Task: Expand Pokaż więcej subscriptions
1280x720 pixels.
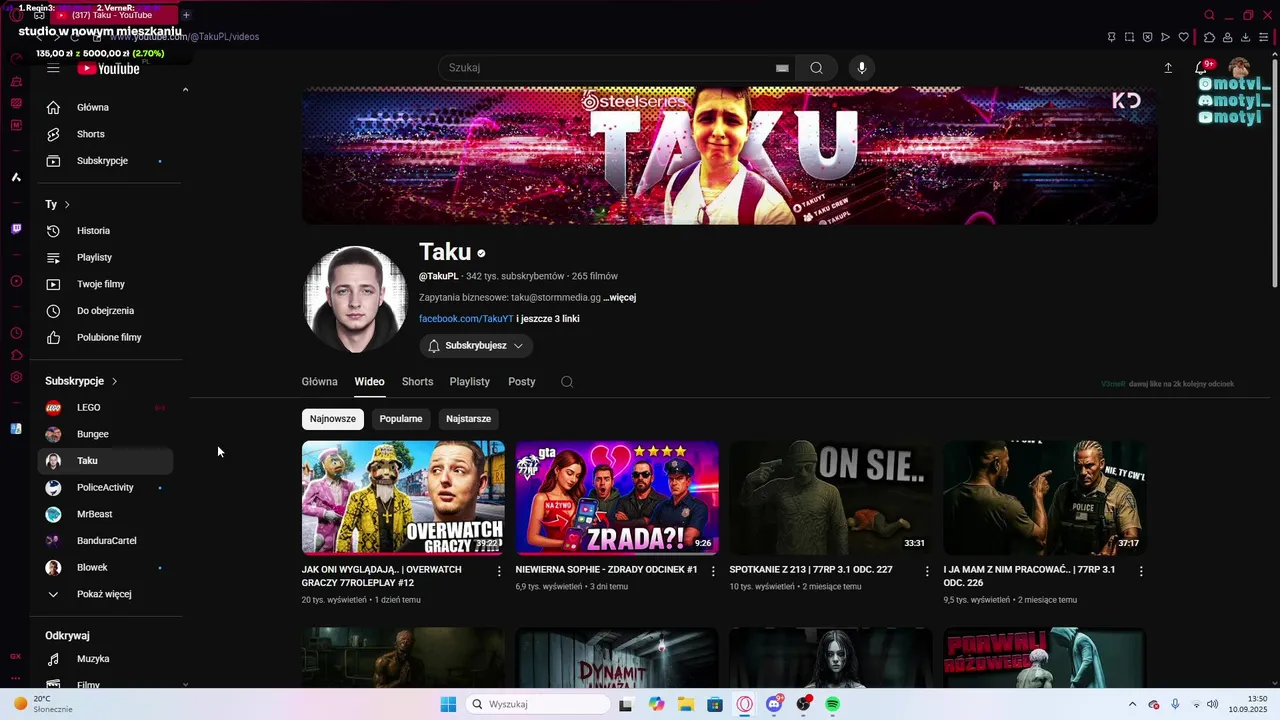Action: pyautogui.click(x=105, y=594)
